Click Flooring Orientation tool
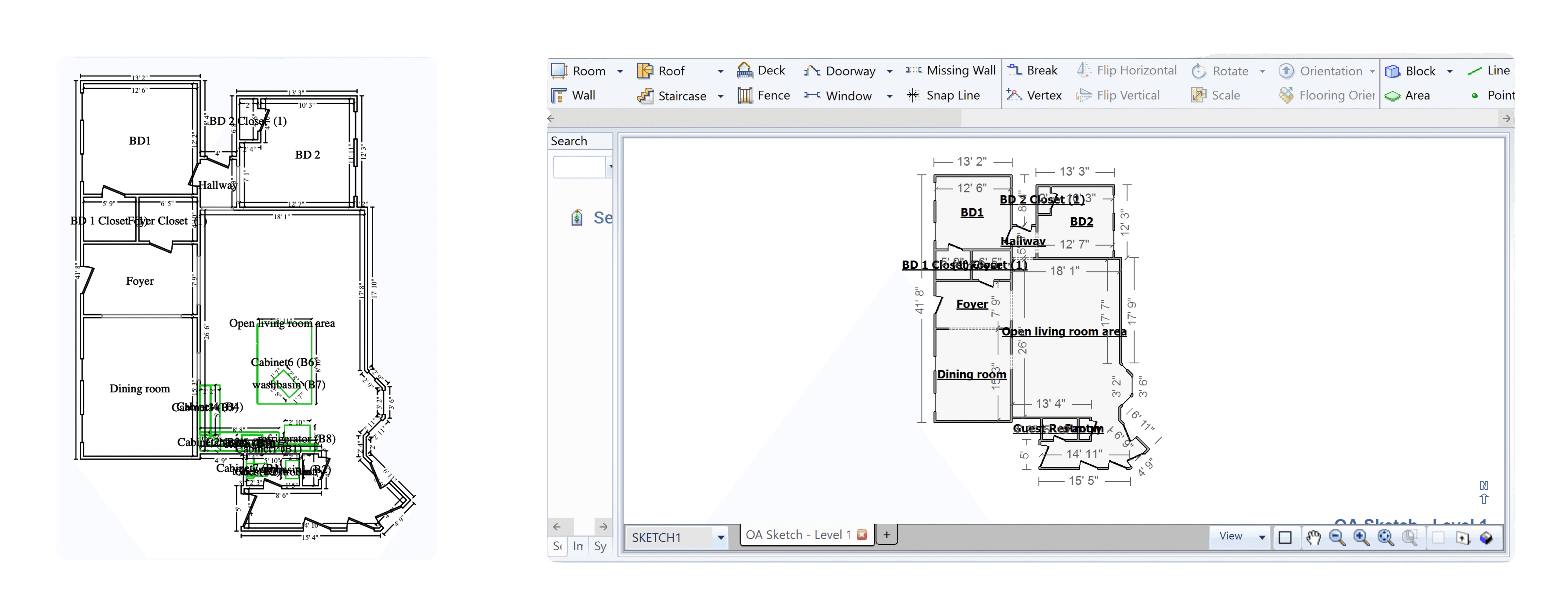 point(1327,95)
